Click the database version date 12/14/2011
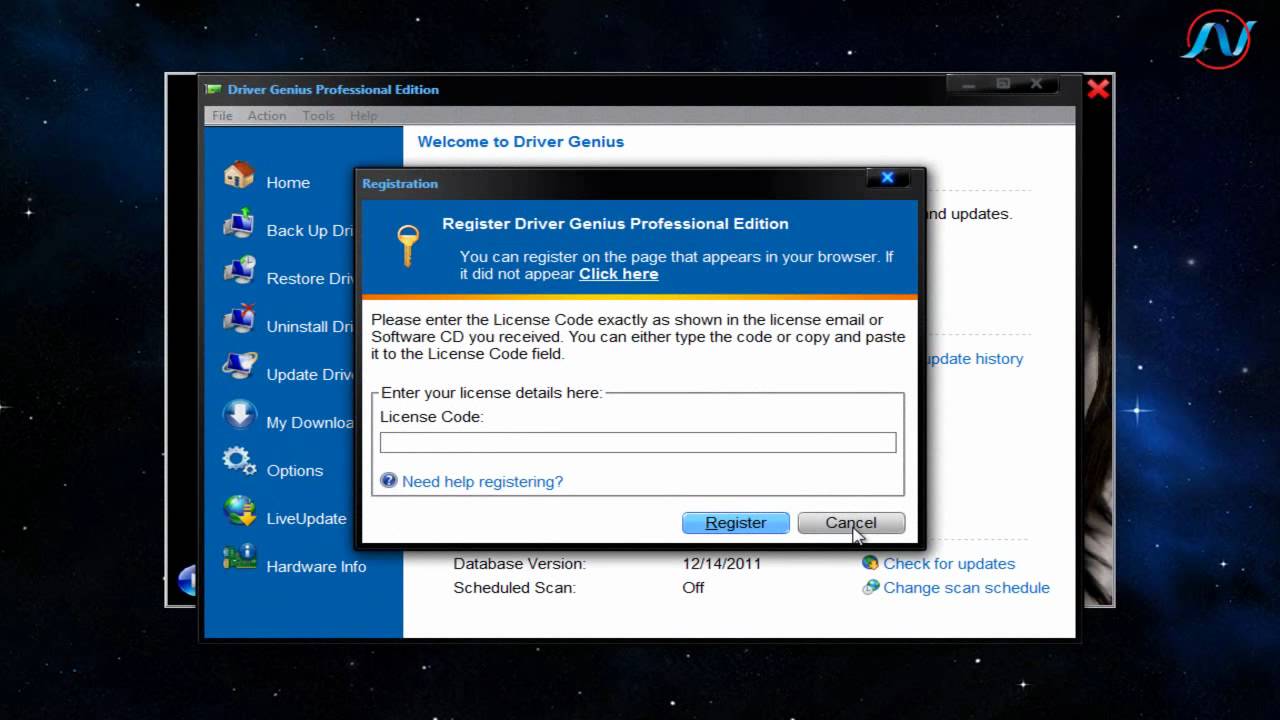The height and width of the screenshot is (720, 1280). [722, 564]
